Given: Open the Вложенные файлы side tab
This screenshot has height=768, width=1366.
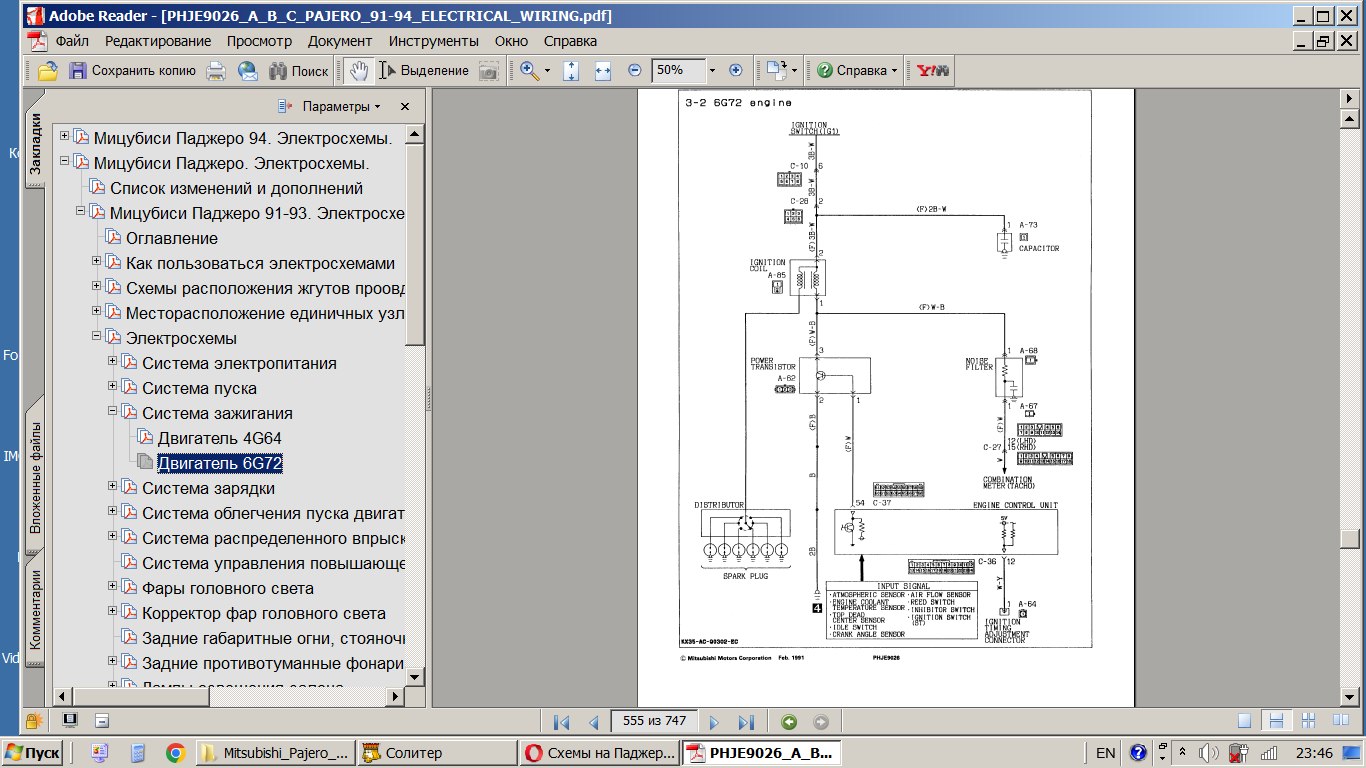Looking at the screenshot, I should 36,477.
